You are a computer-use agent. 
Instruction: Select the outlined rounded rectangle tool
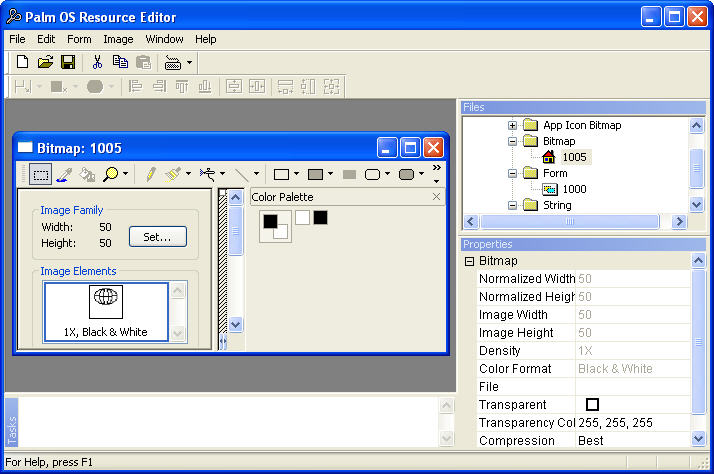(x=372, y=174)
